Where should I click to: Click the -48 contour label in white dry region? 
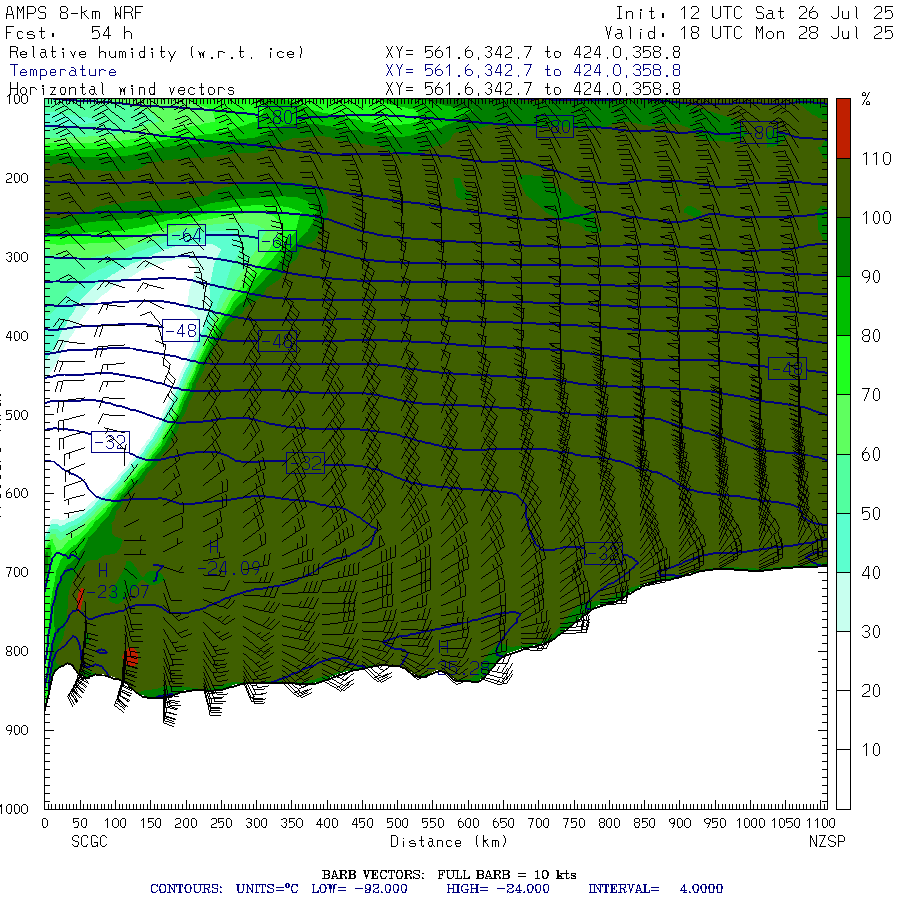(x=181, y=331)
